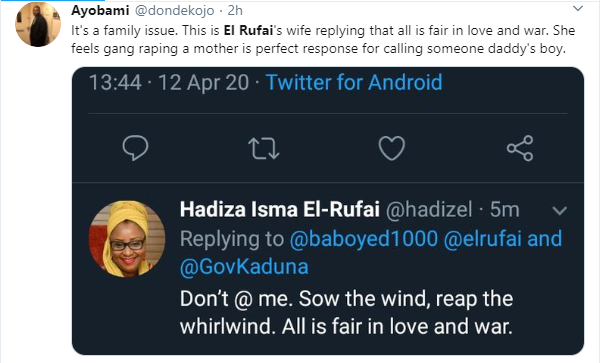The height and width of the screenshot is (363, 604).
Task: Open the @baboyed1000 mention
Action: coord(364,239)
